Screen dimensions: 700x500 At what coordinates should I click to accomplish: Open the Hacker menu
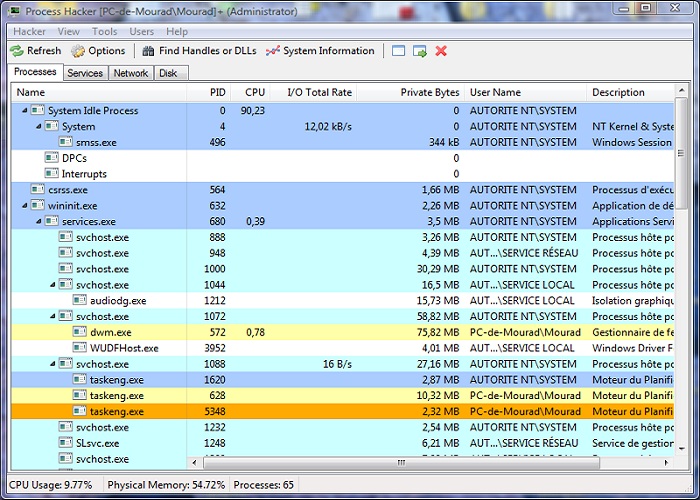point(29,32)
